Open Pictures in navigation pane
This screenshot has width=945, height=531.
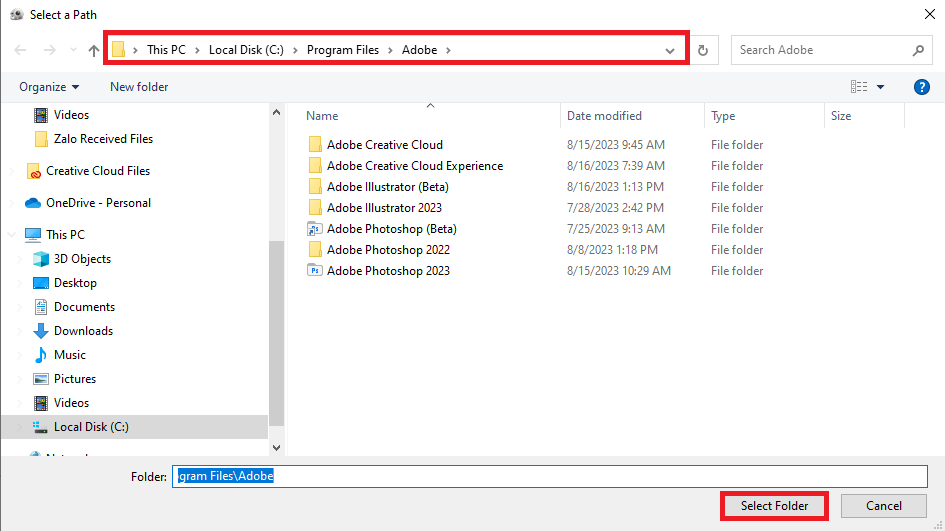pyautogui.click(x=75, y=379)
